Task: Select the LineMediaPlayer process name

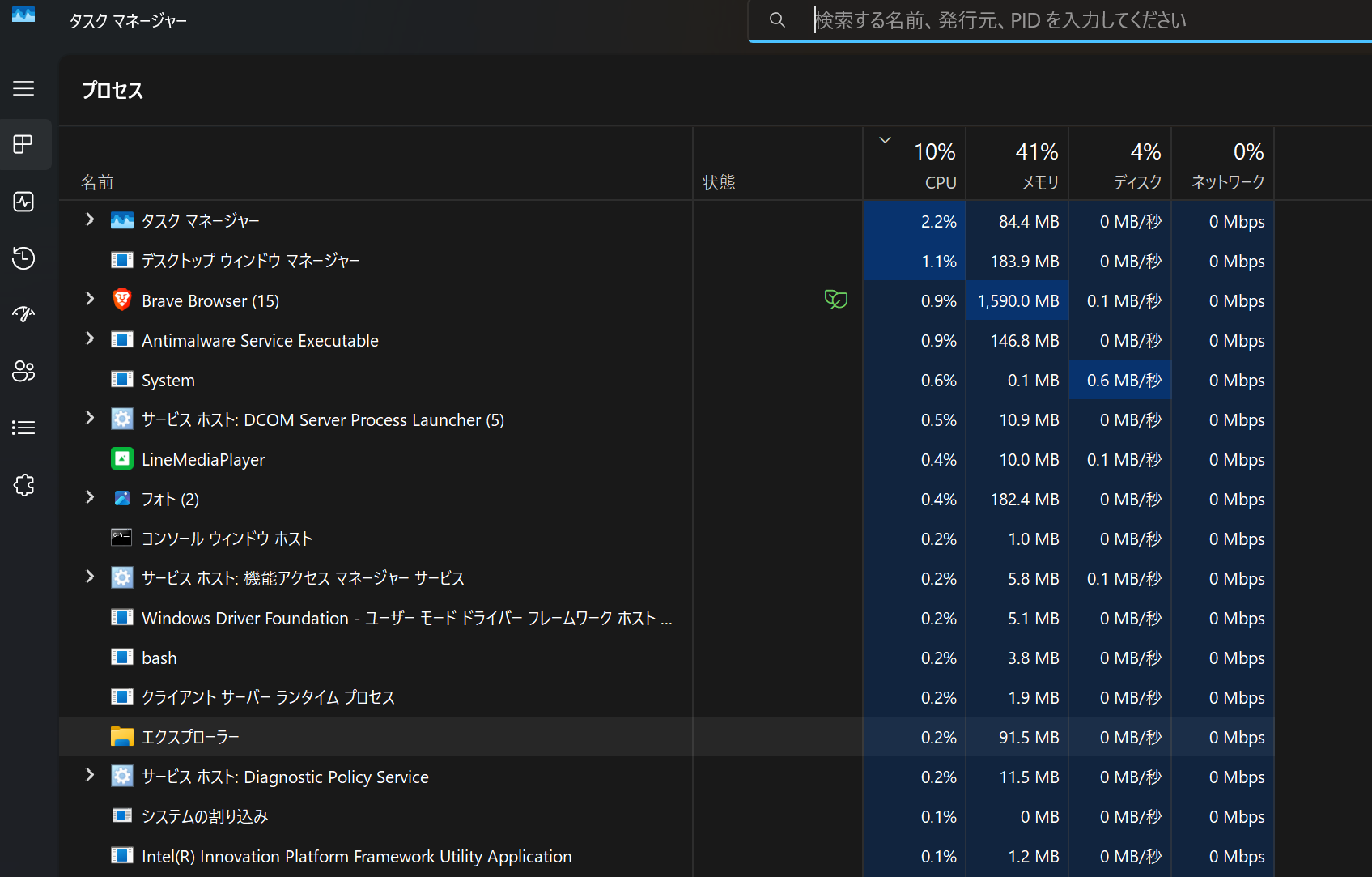Action: (203, 459)
